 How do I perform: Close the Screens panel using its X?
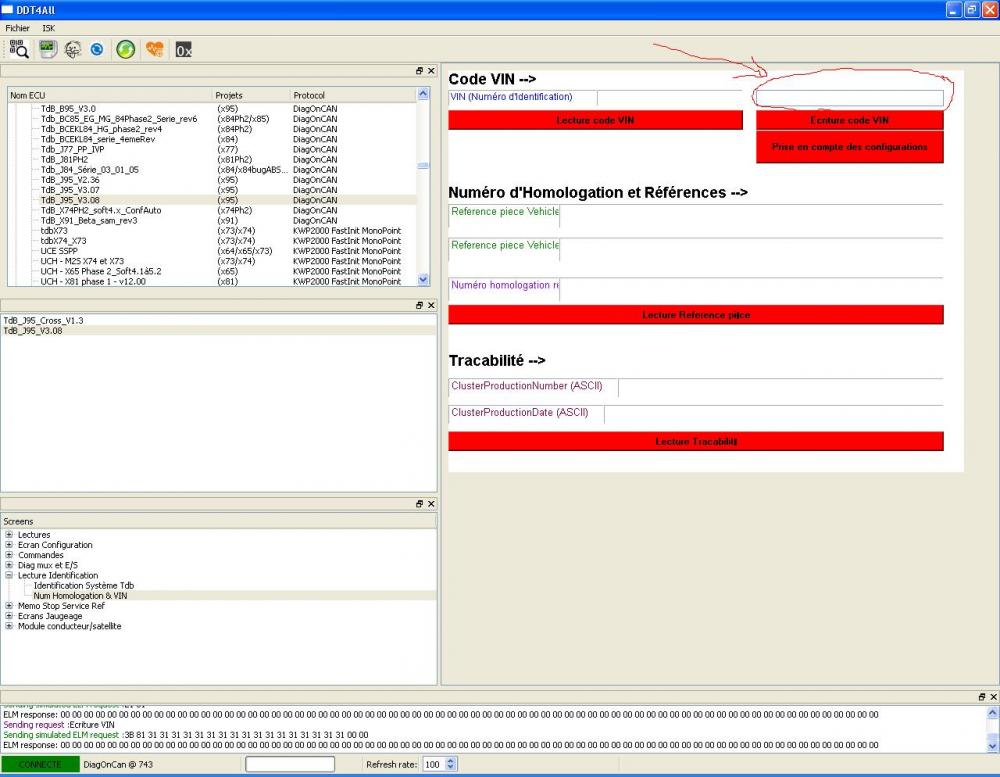pos(431,504)
